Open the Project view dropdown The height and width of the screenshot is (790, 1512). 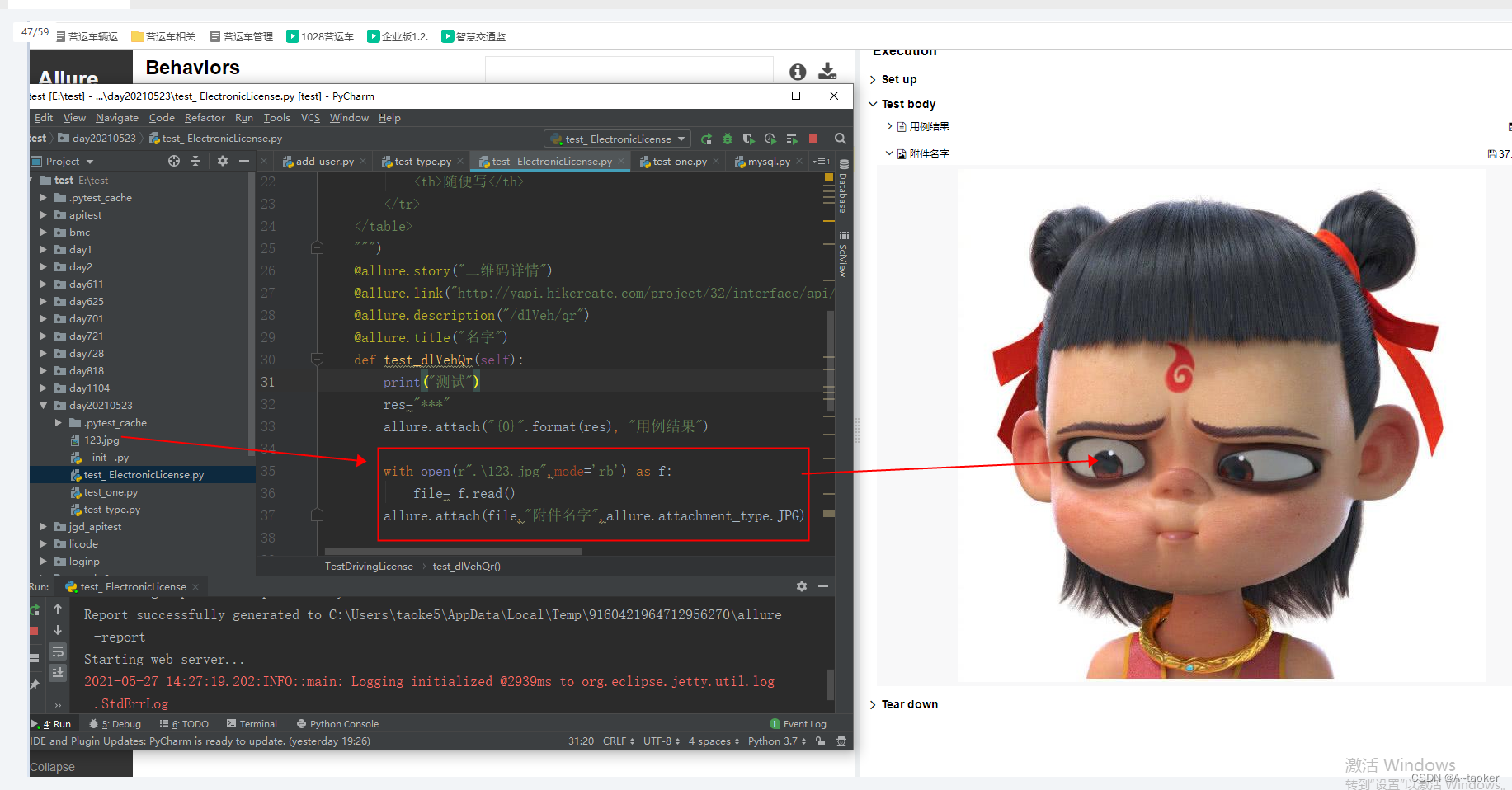pos(90,162)
